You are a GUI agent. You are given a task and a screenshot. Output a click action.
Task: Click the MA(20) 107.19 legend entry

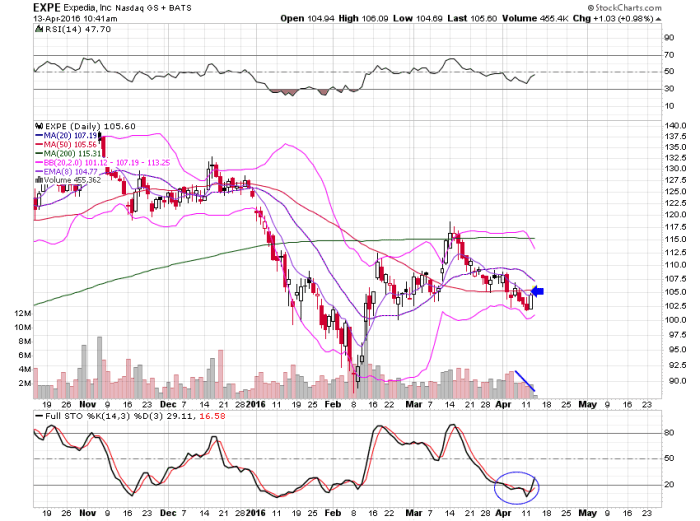tap(66, 135)
